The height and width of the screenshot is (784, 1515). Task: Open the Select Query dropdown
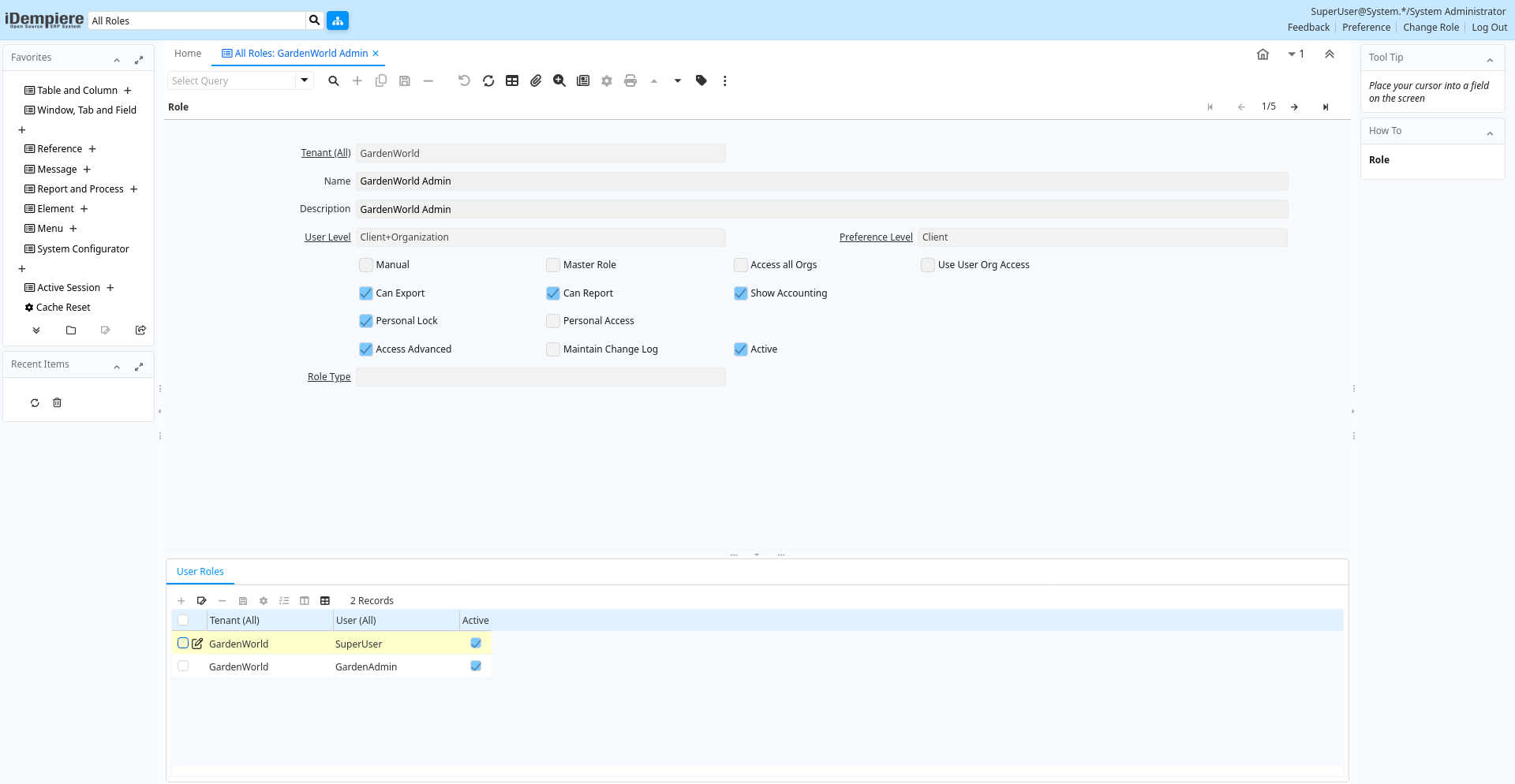pyautogui.click(x=305, y=80)
